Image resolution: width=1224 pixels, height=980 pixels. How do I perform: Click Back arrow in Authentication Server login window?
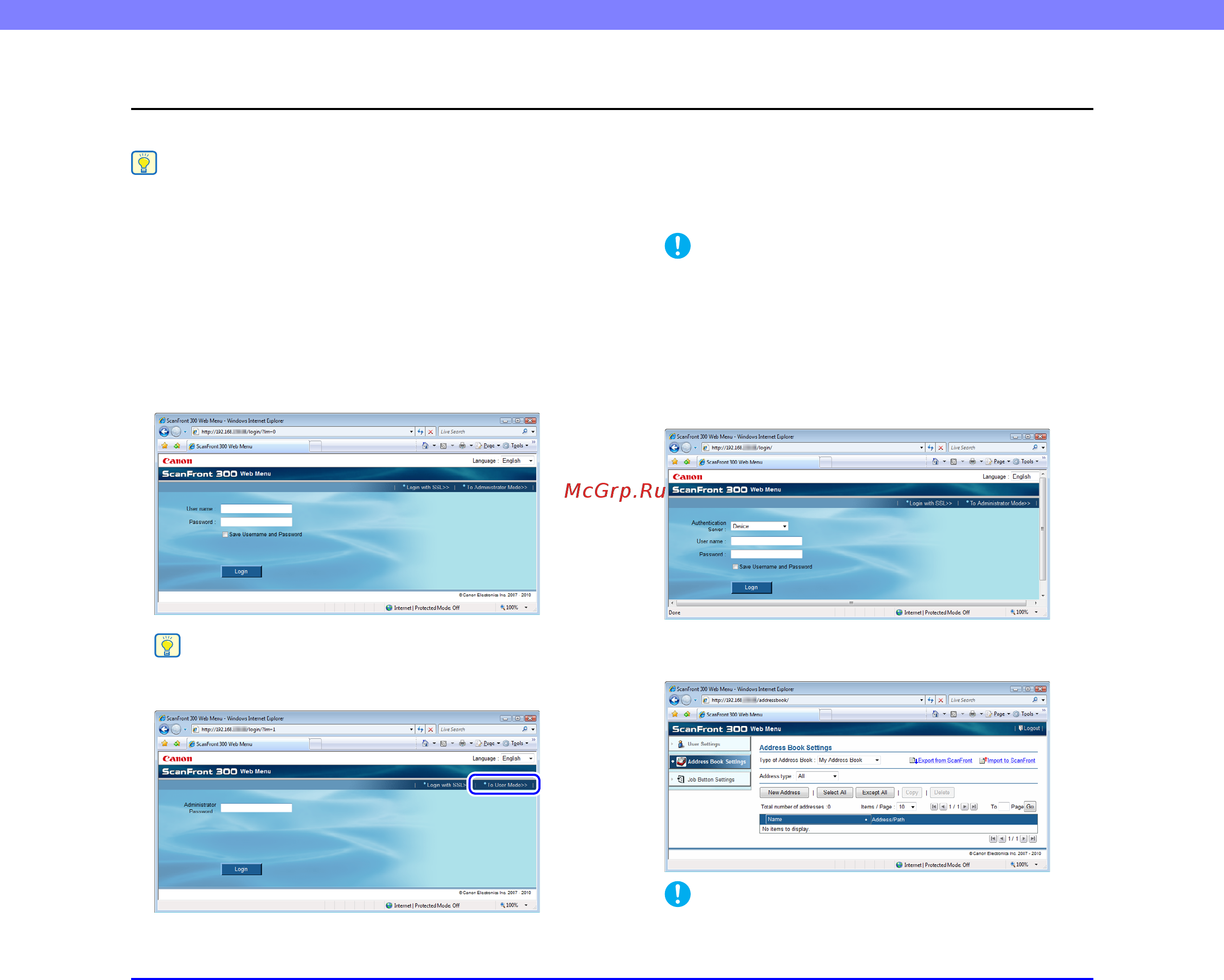(674, 447)
